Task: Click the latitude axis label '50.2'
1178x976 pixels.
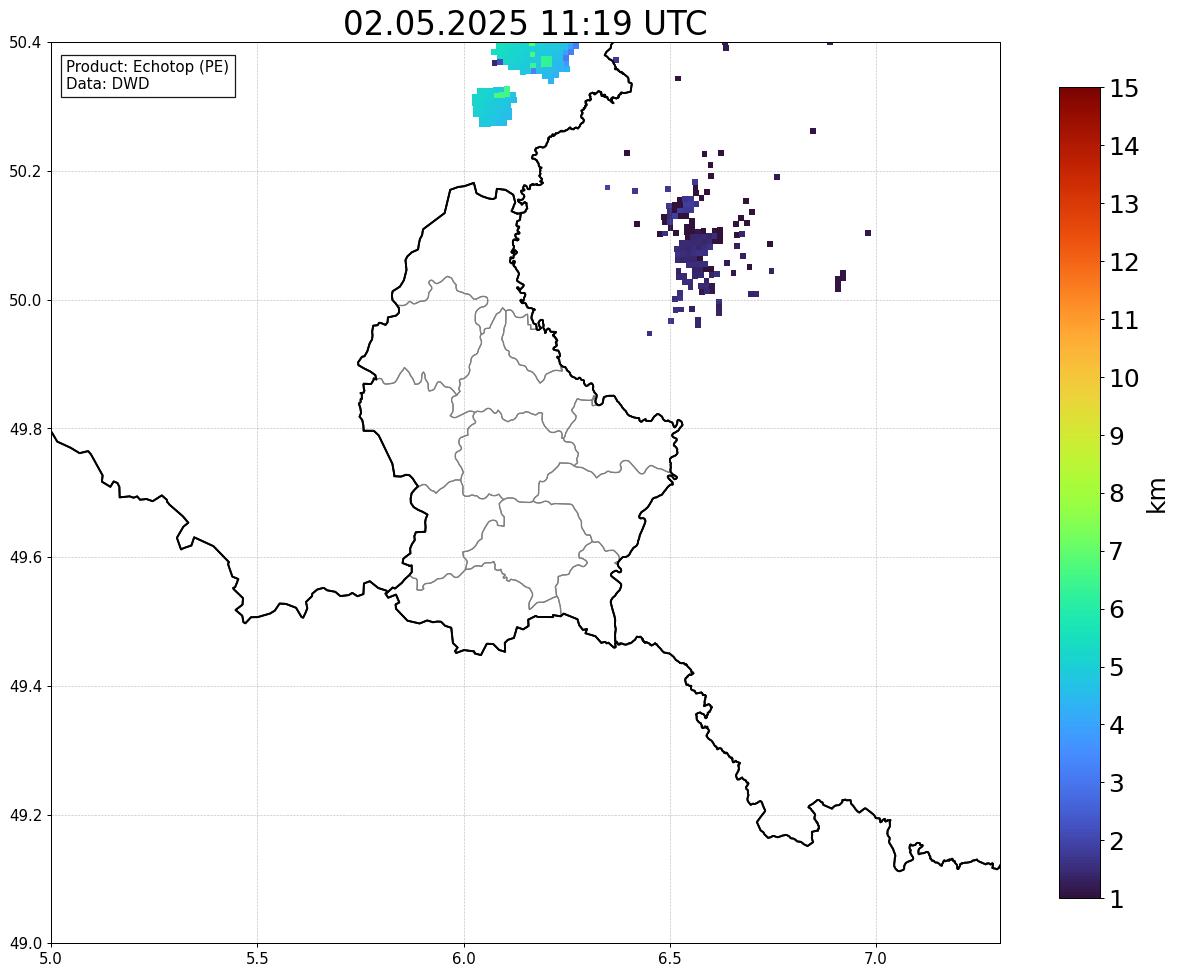Action: 25,171
